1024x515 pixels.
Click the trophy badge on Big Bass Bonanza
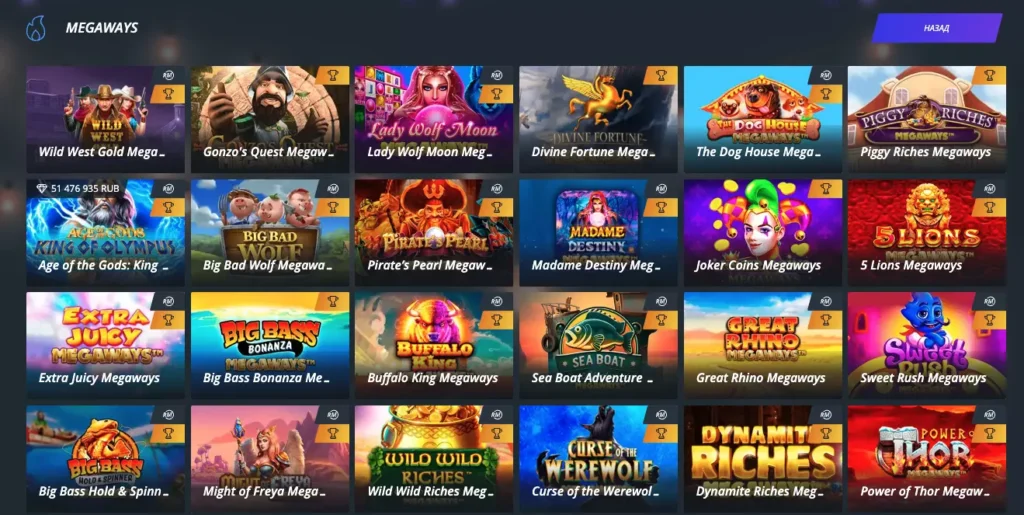[x=334, y=302]
